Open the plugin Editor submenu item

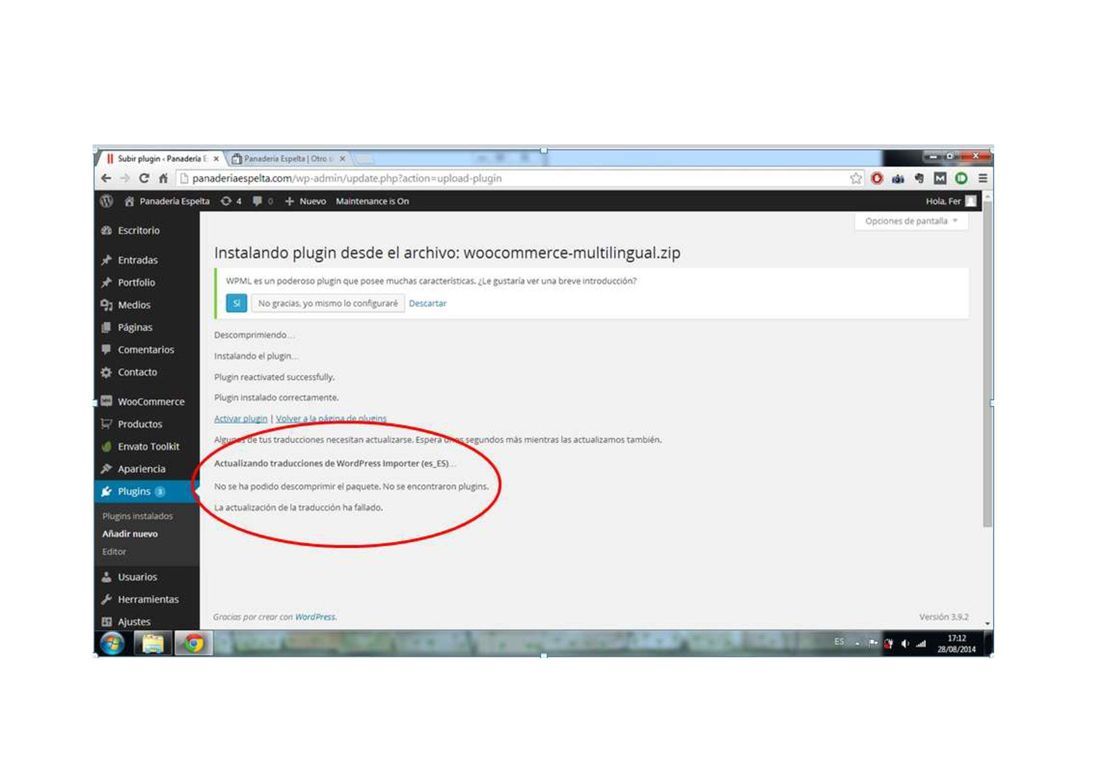pos(114,552)
